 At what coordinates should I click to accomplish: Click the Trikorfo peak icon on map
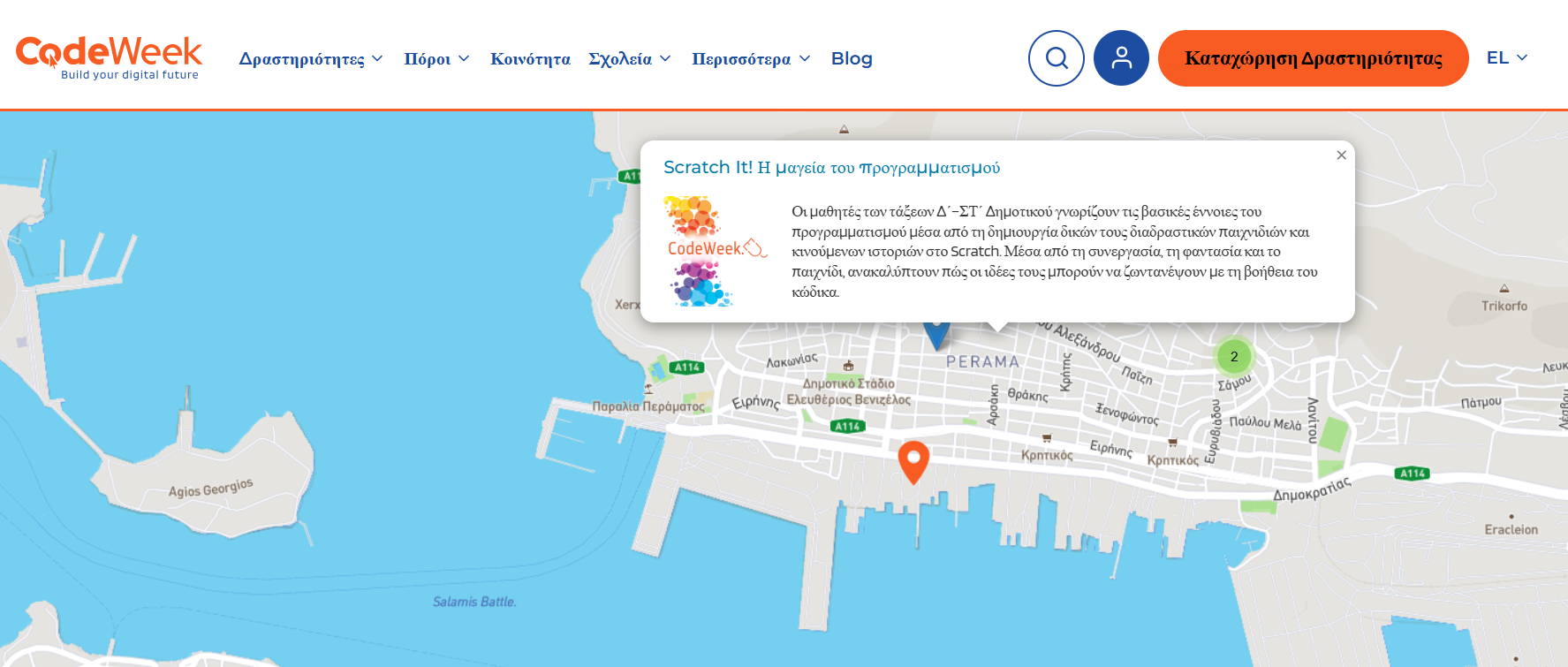[x=1504, y=289]
